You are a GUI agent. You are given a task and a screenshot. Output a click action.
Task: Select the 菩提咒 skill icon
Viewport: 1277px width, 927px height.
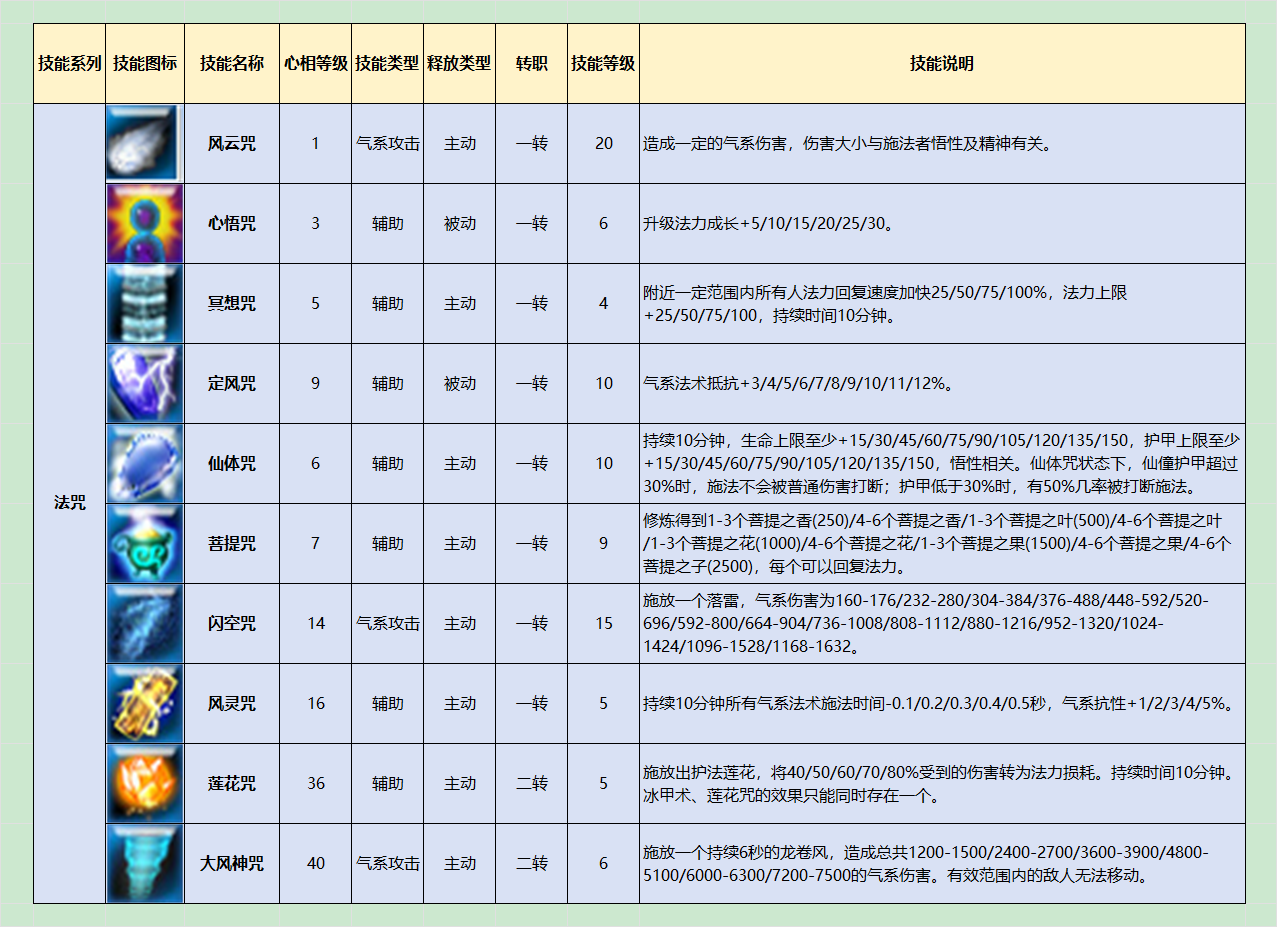point(143,543)
